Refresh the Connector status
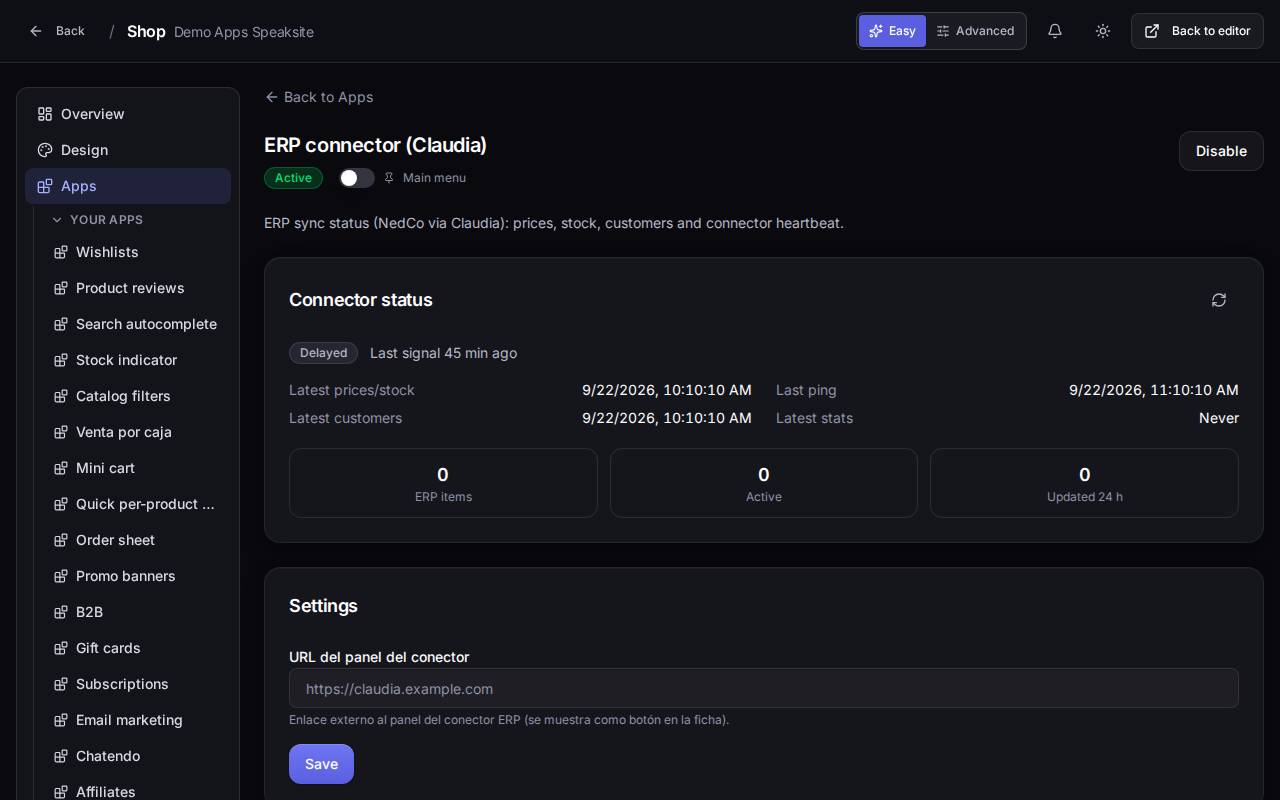Image resolution: width=1280 pixels, height=800 pixels. click(1218, 300)
